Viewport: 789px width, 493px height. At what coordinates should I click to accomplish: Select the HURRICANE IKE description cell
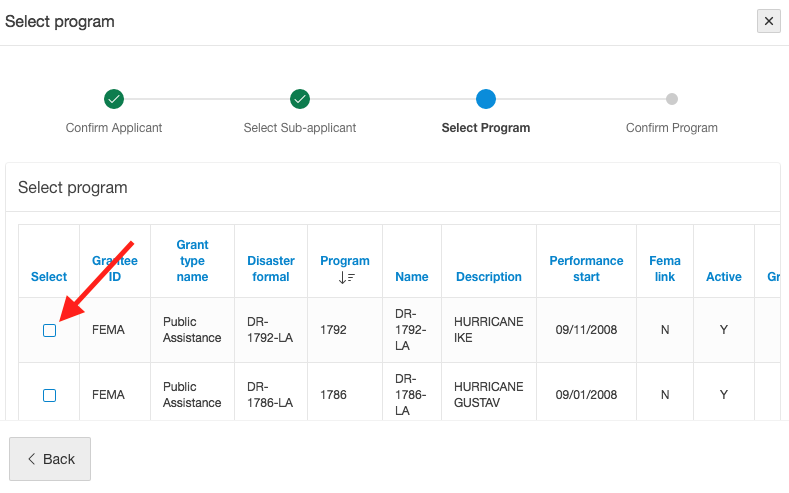[489, 330]
